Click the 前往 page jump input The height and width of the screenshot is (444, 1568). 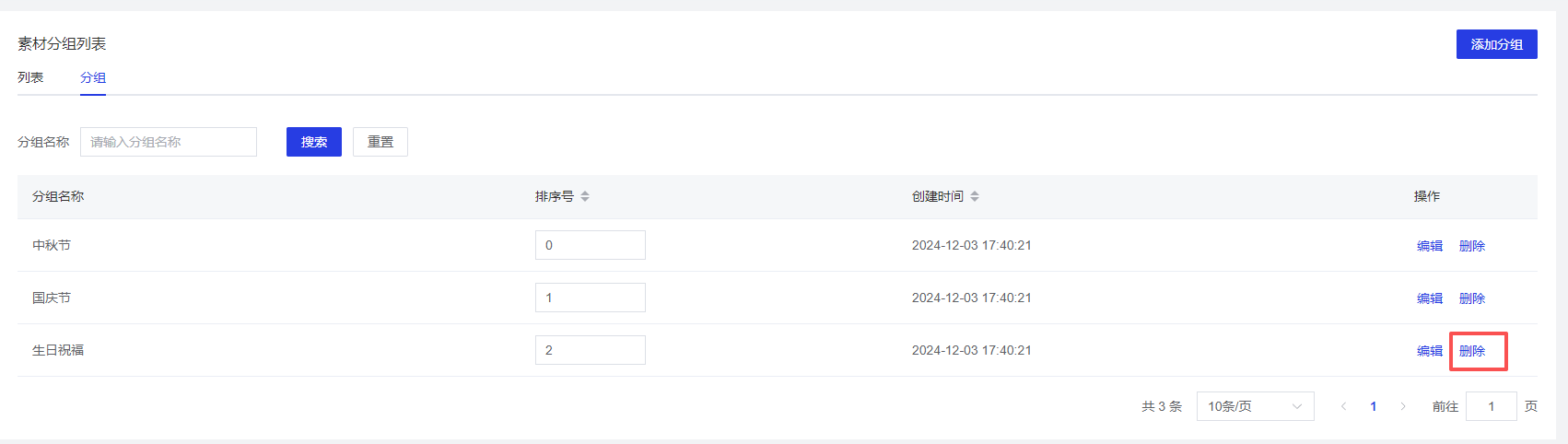tap(1491, 406)
